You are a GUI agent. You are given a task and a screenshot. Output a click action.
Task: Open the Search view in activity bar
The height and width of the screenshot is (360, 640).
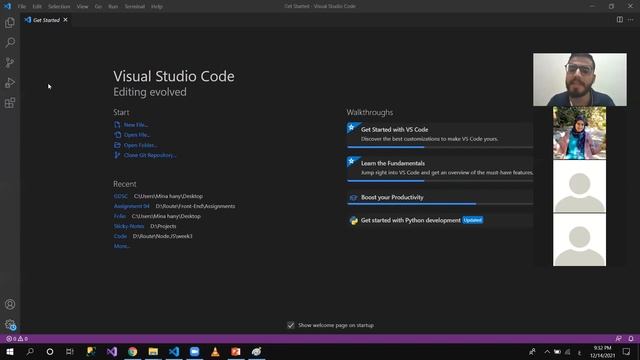[10, 42]
